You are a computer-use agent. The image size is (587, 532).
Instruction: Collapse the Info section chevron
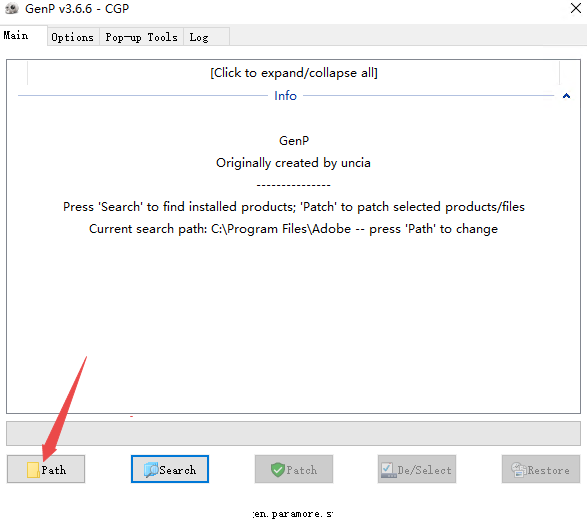click(x=566, y=96)
